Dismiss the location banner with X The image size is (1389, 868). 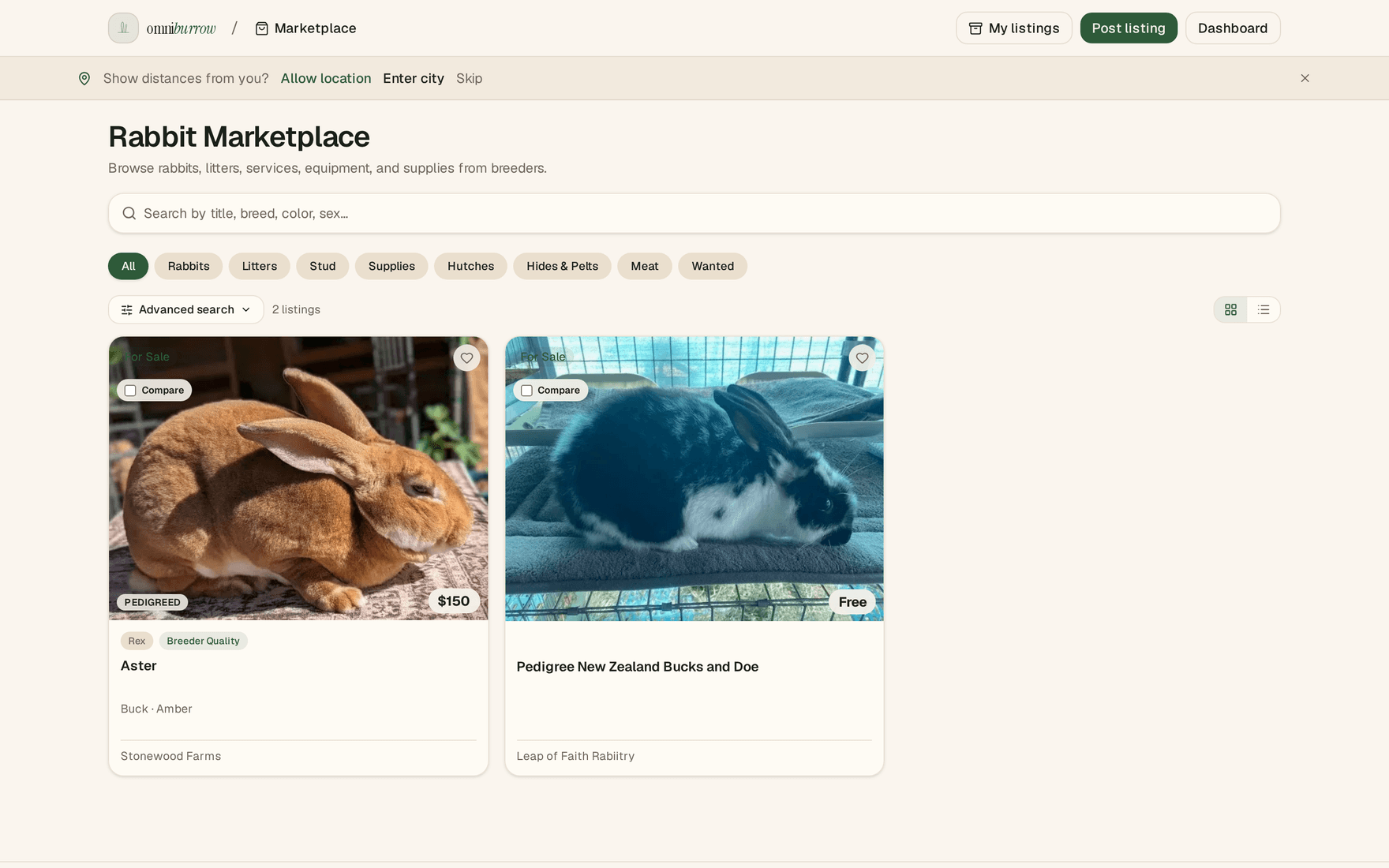[1305, 78]
